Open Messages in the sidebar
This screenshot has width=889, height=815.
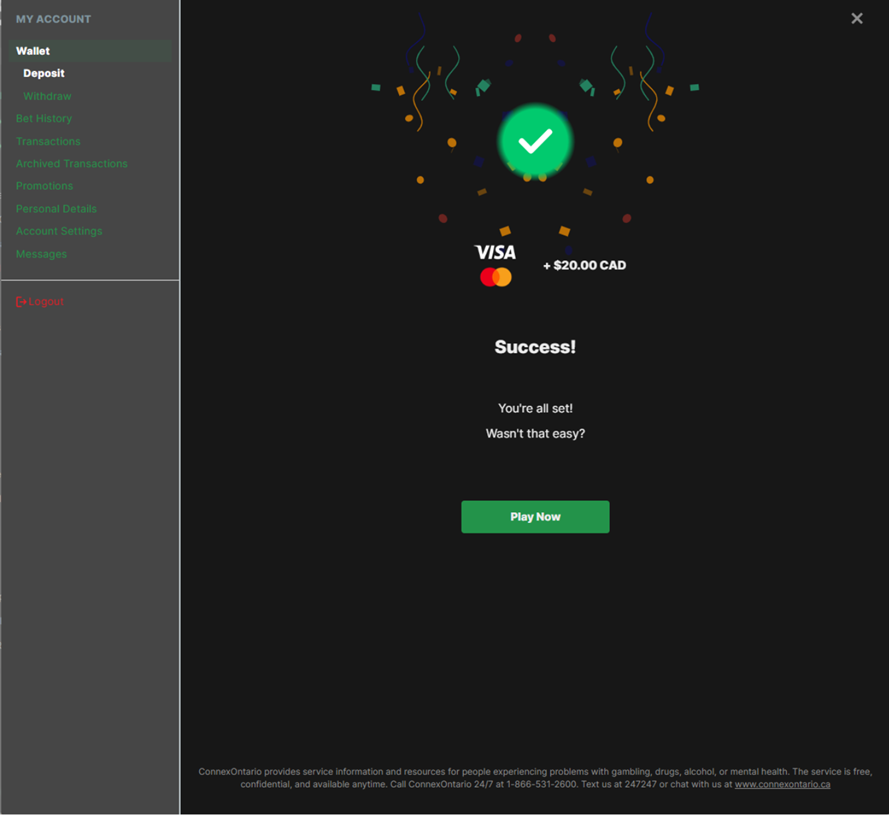coord(41,254)
